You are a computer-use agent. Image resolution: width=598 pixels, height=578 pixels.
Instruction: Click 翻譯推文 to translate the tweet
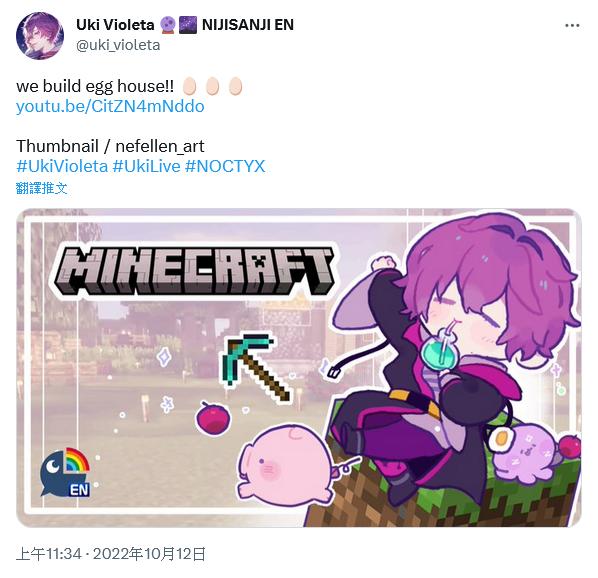42,188
